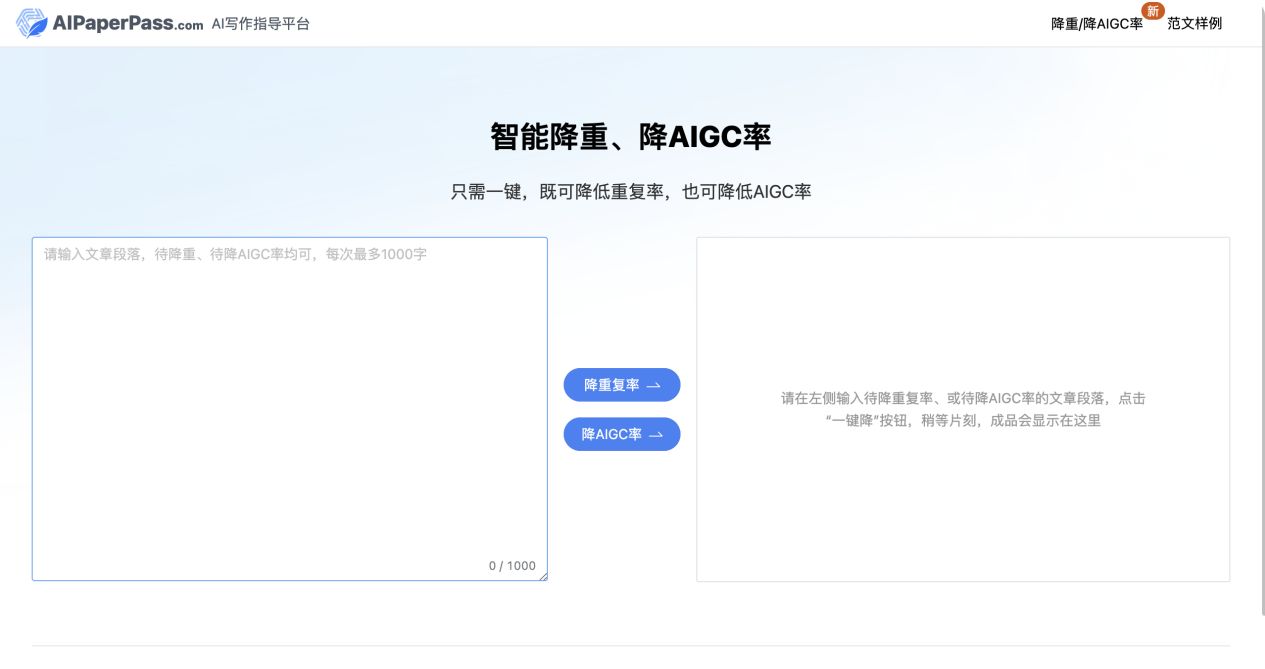This screenshot has height=669, width=1265.
Task: Click the AI写作指导平台 tagline text
Action: (261, 23)
